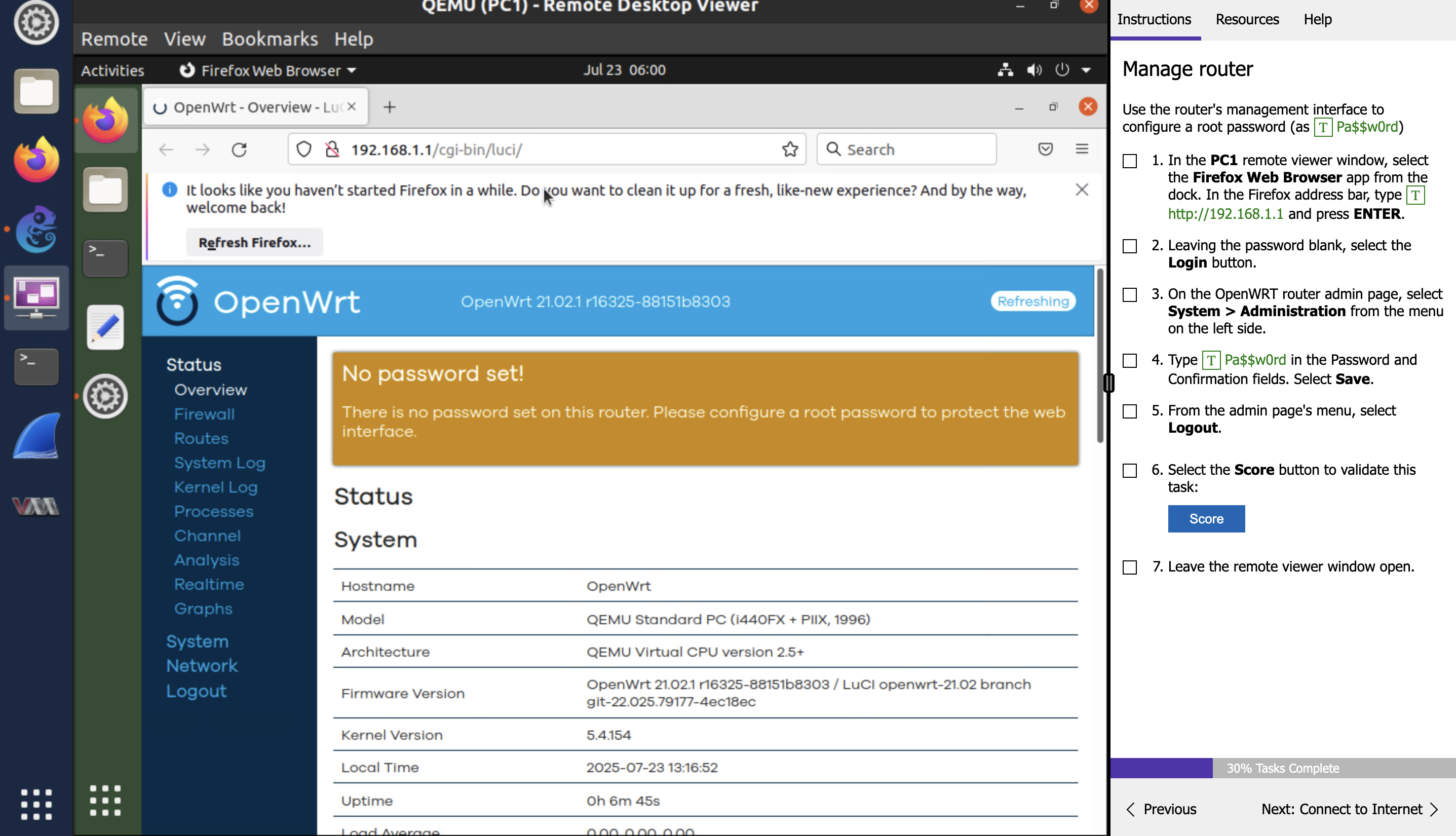The width and height of the screenshot is (1456, 836).
Task: Open the Realtime Graphs page
Action: [209, 596]
